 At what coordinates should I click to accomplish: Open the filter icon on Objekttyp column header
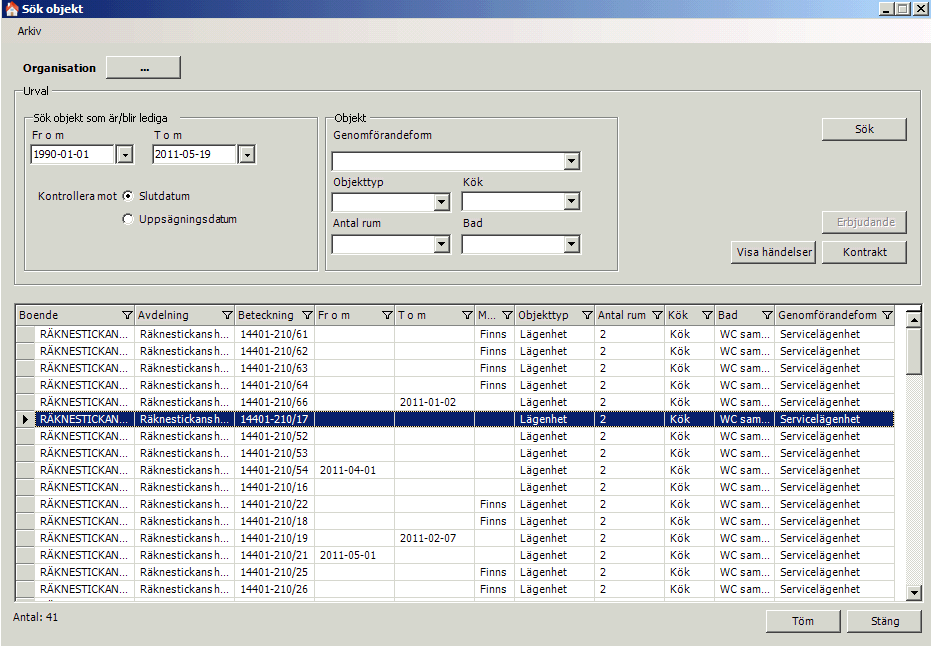point(587,315)
